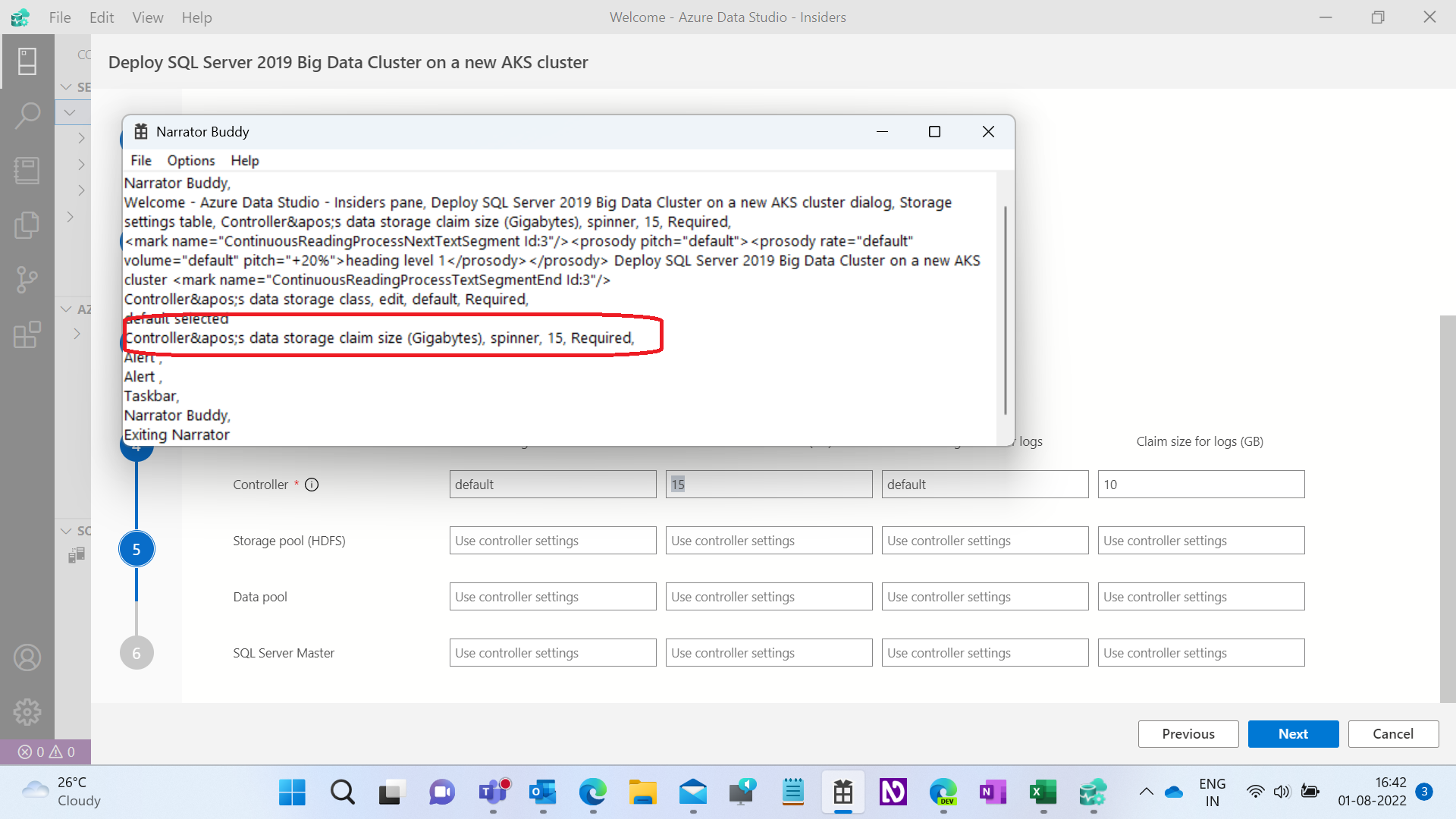
Task: Click the Claim size for logs field
Action: click(x=1200, y=484)
